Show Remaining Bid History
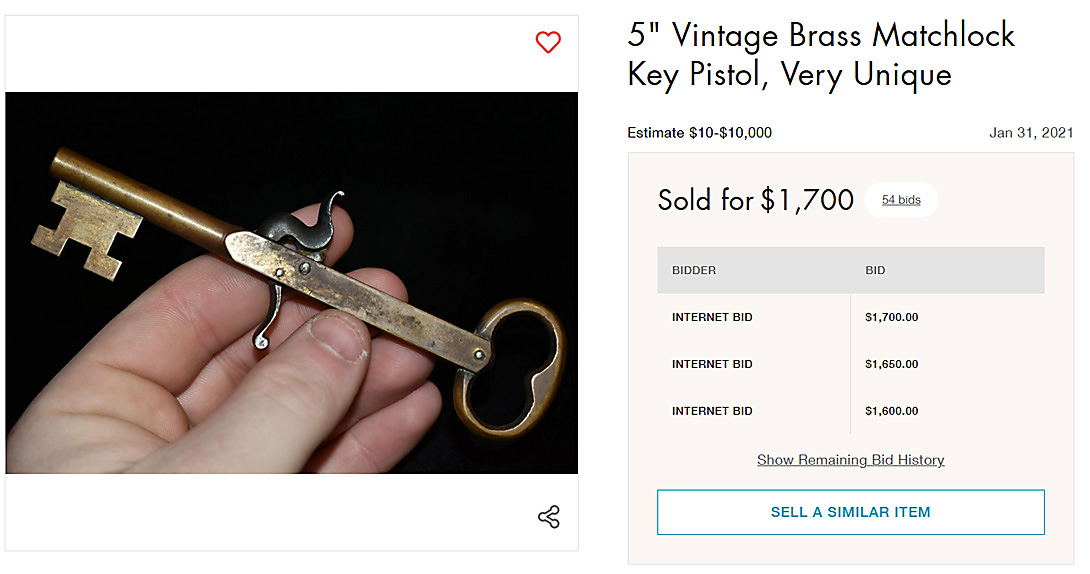 pyautogui.click(x=850, y=460)
